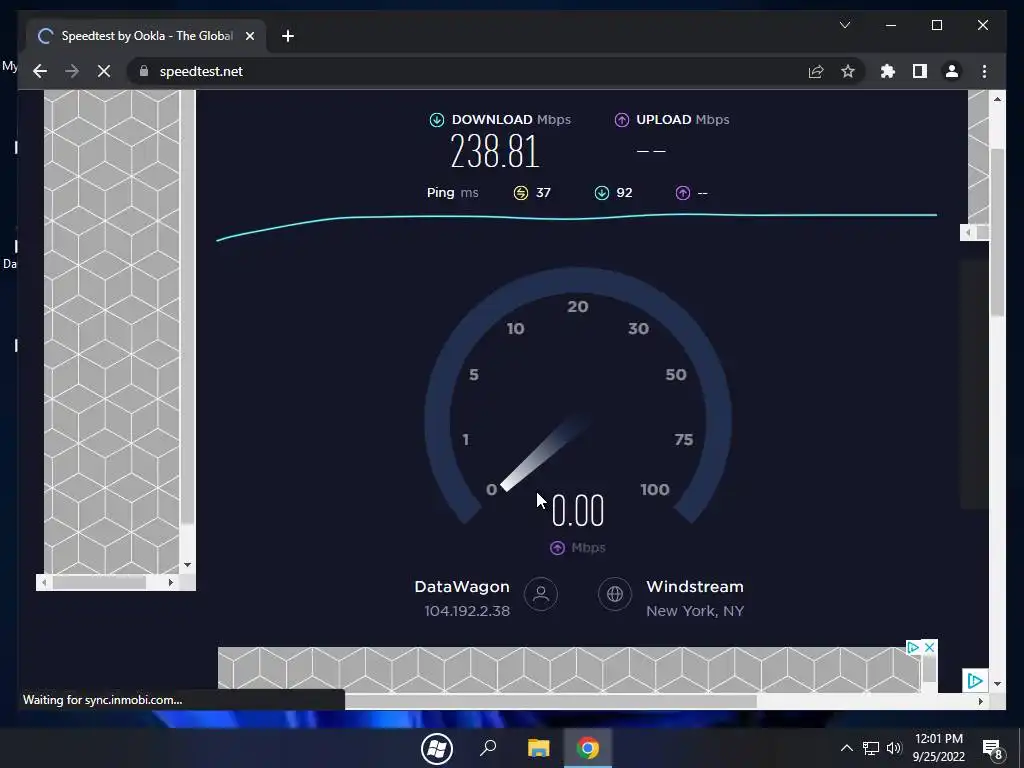Open the notification center
The image size is (1024, 768).
point(993,749)
